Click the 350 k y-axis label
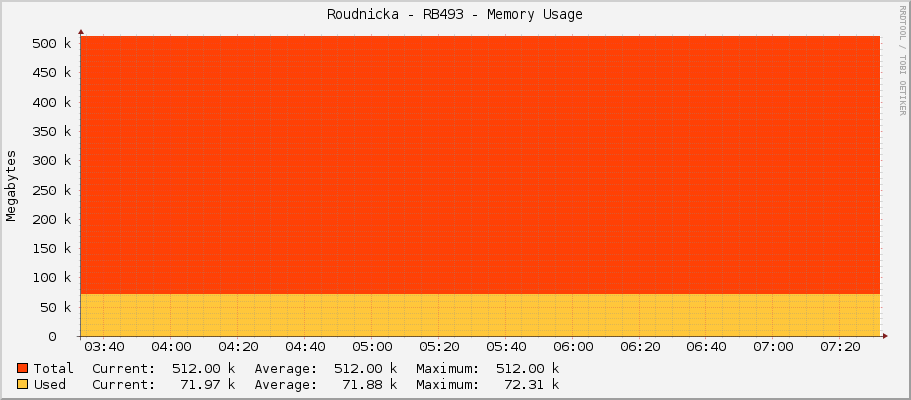This screenshot has height=400, width=911. click(x=53, y=131)
